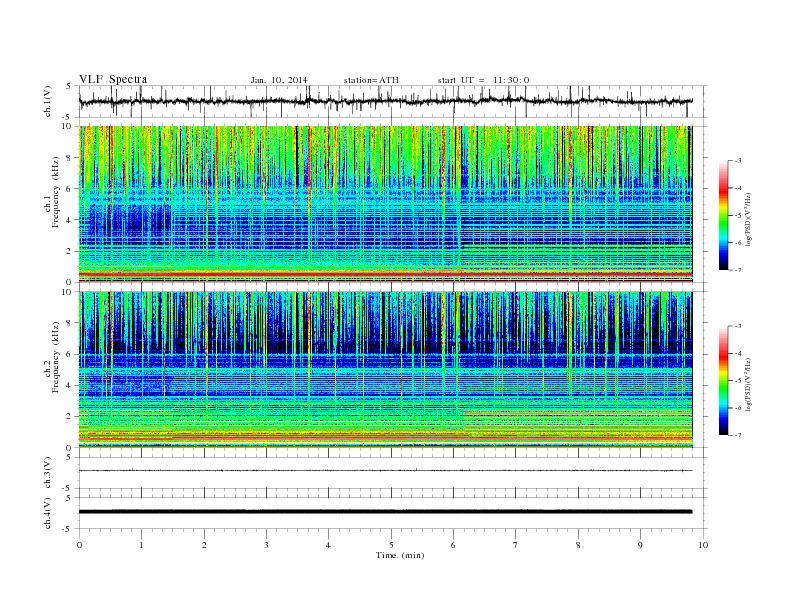Click the ch.4 thick voltage trace
The image size is (792, 612).
385,512
